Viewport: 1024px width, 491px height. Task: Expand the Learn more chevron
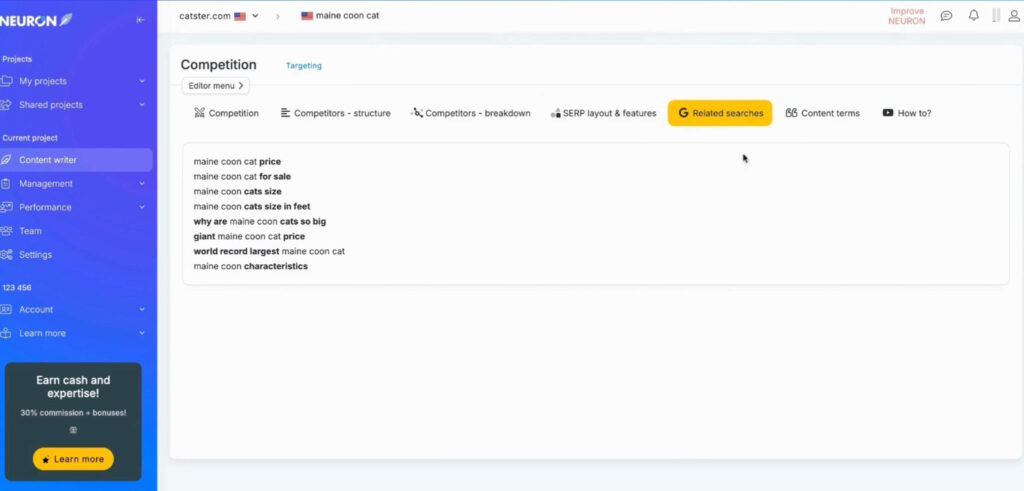tap(142, 333)
